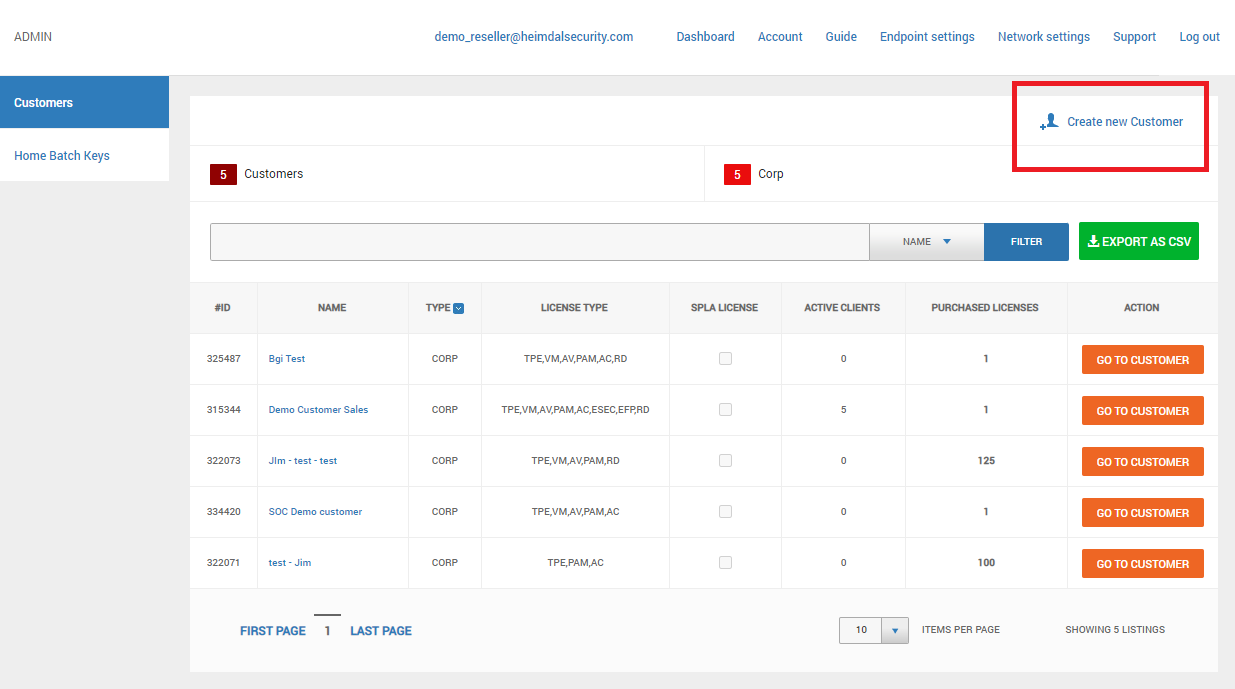The height and width of the screenshot is (689, 1235).
Task: Open the SOC Demo customer name link
Action: 315,512
